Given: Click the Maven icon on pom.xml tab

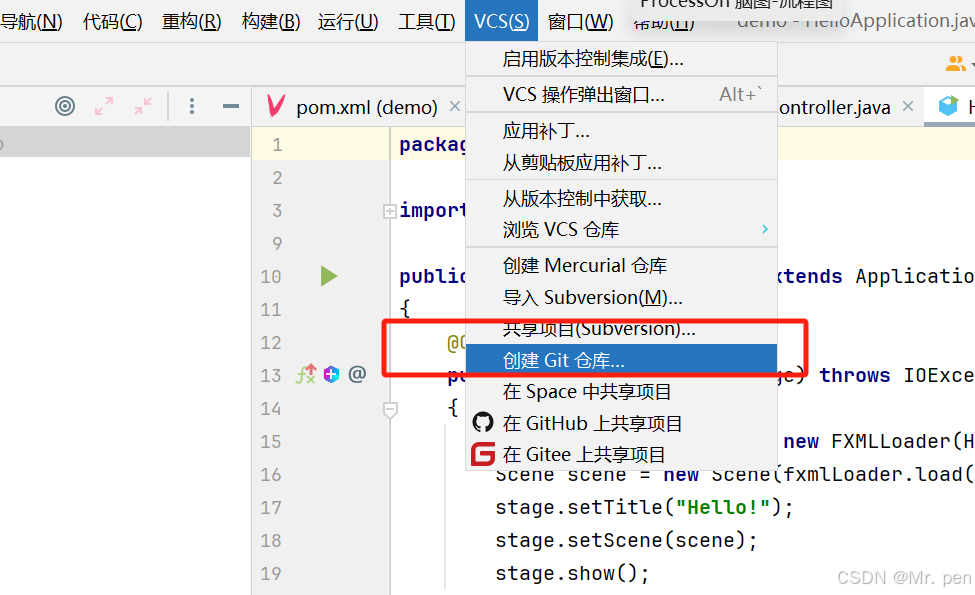Looking at the screenshot, I should (275, 106).
